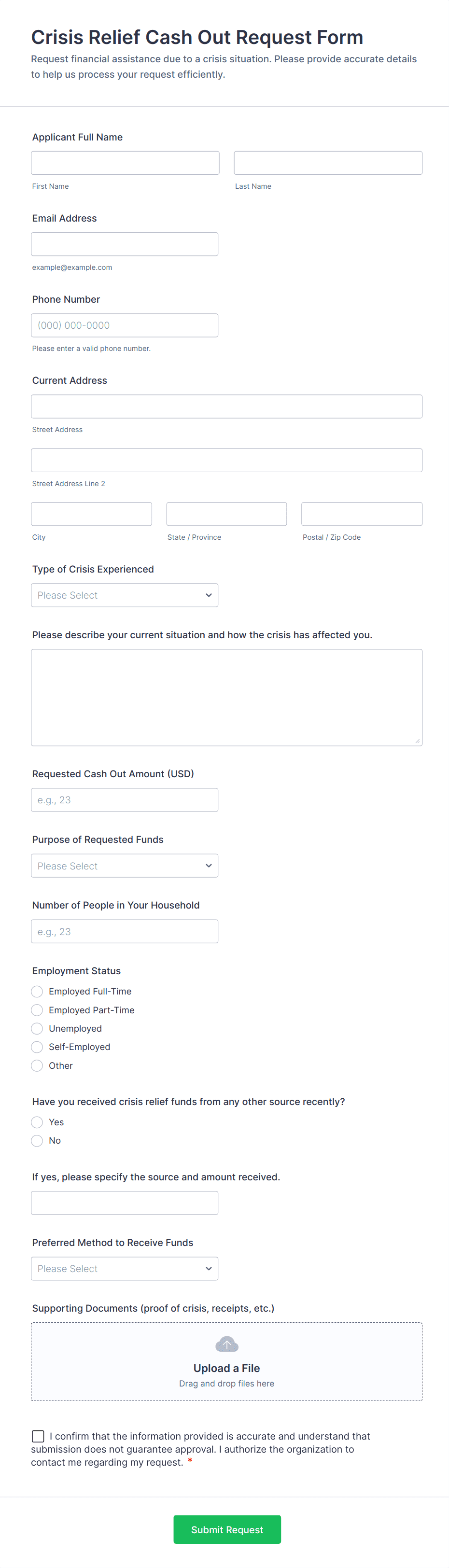The width and height of the screenshot is (449, 1568).
Task: Select the Other employment status option
Action: (37, 1066)
